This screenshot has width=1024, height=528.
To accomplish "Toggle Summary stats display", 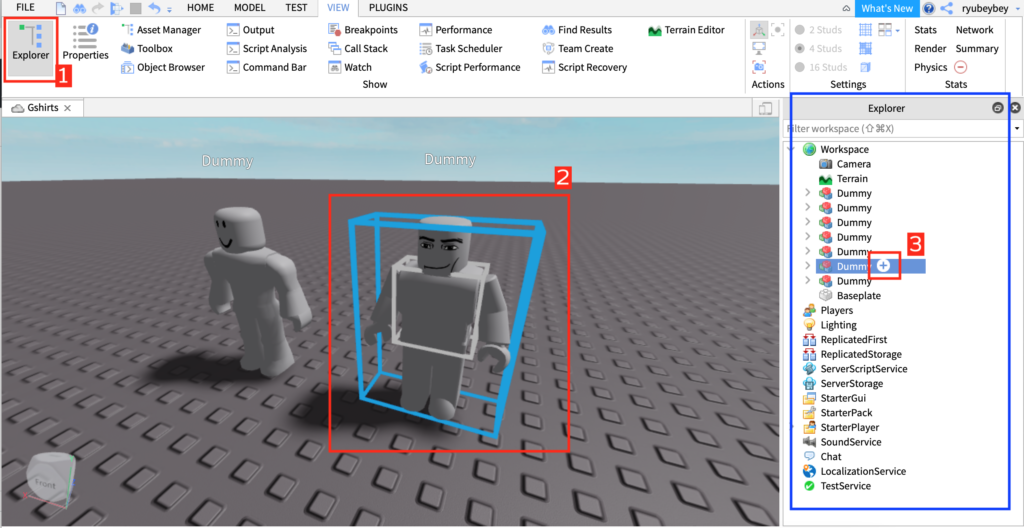I will 977,48.
